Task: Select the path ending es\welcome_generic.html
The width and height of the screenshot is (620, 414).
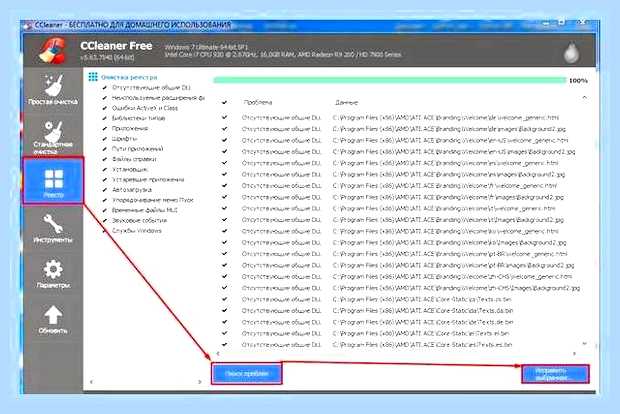Action: click(445, 163)
